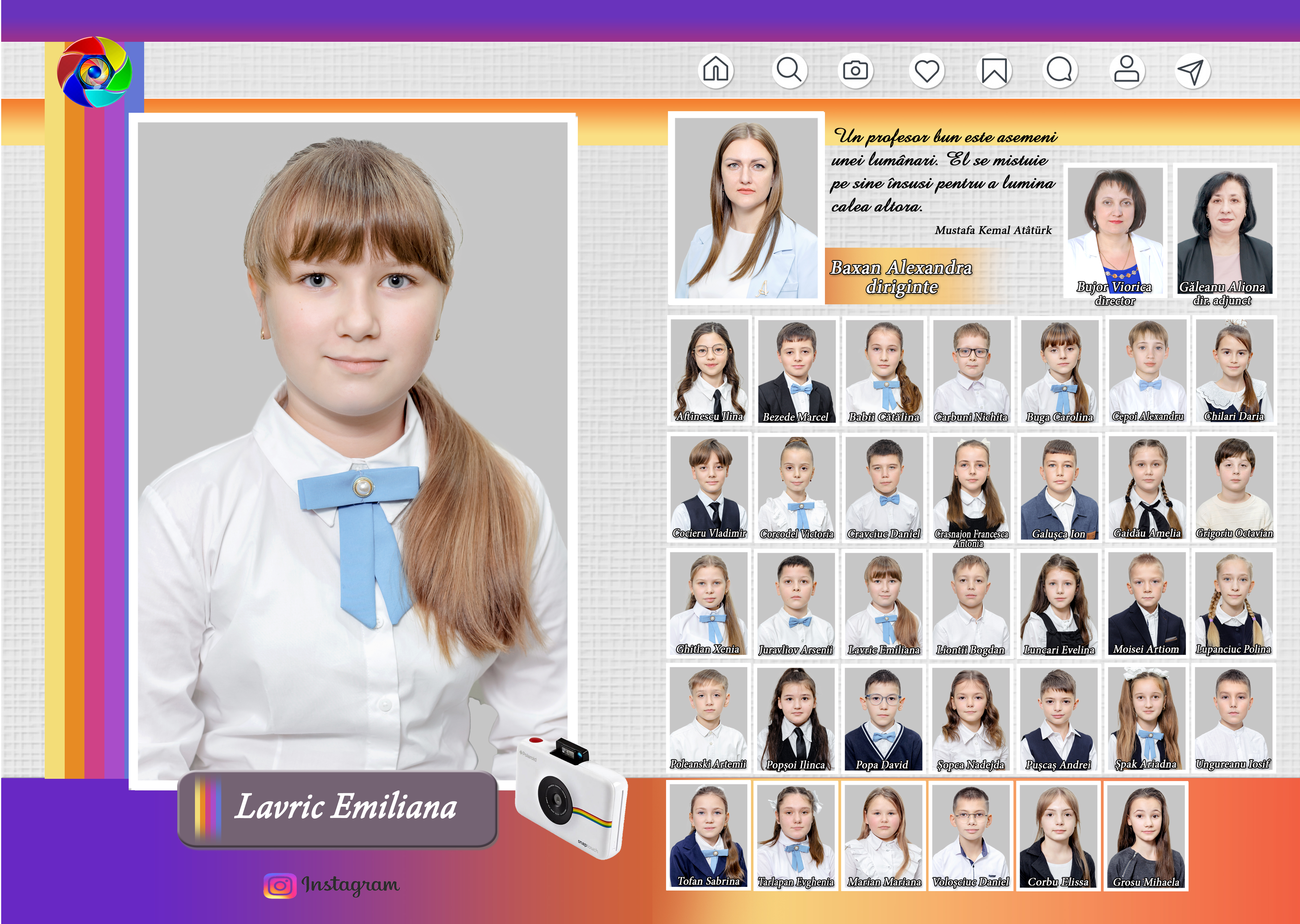Screen dimensions: 1300x924
Task: Select the Grosu Mihaela thumbnail
Action: (x=1145, y=835)
